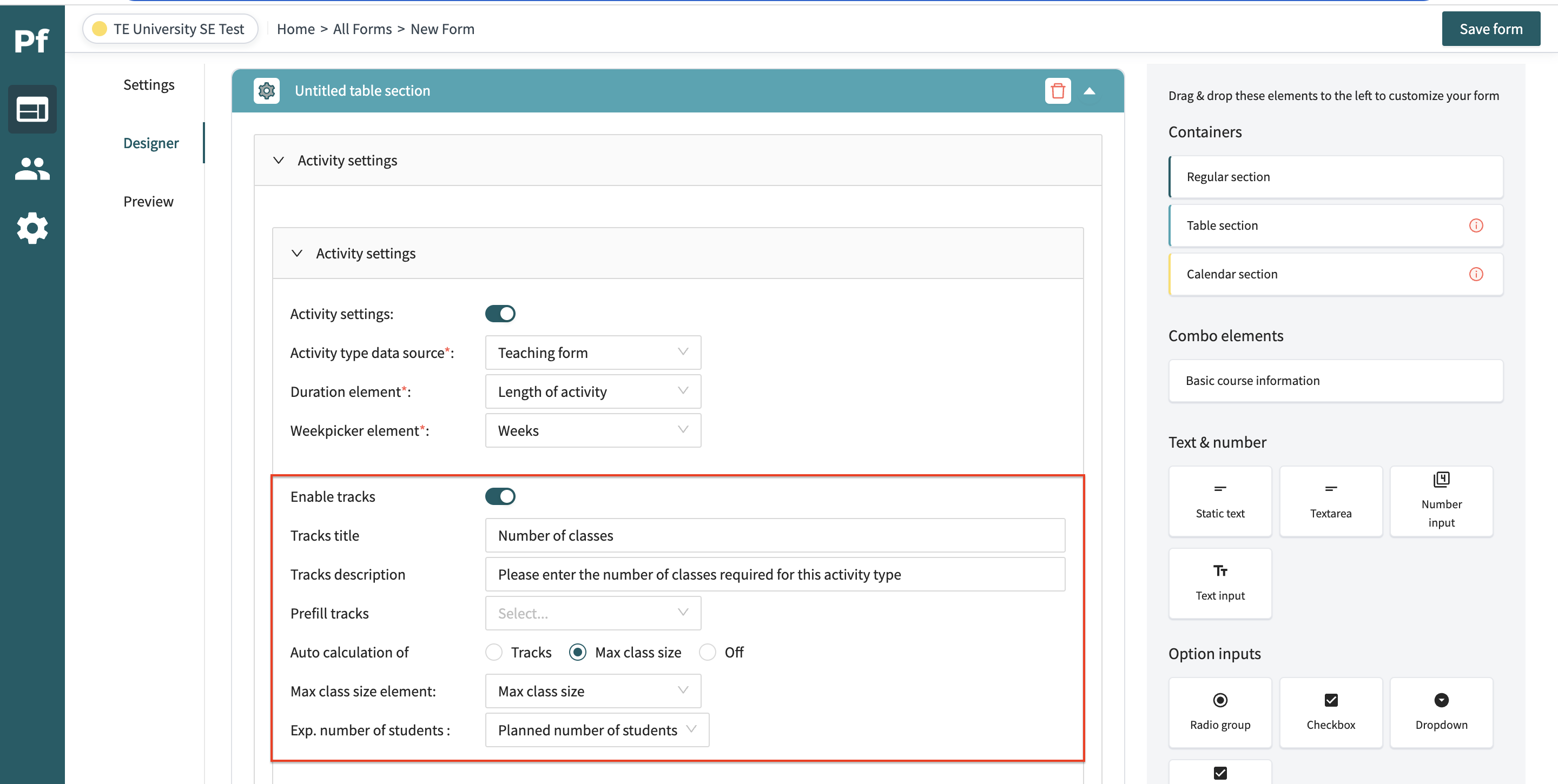The height and width of the screenshot is (784, 1558).
Task: Switch to the Preview tab
Action: (x=148, y=201)
